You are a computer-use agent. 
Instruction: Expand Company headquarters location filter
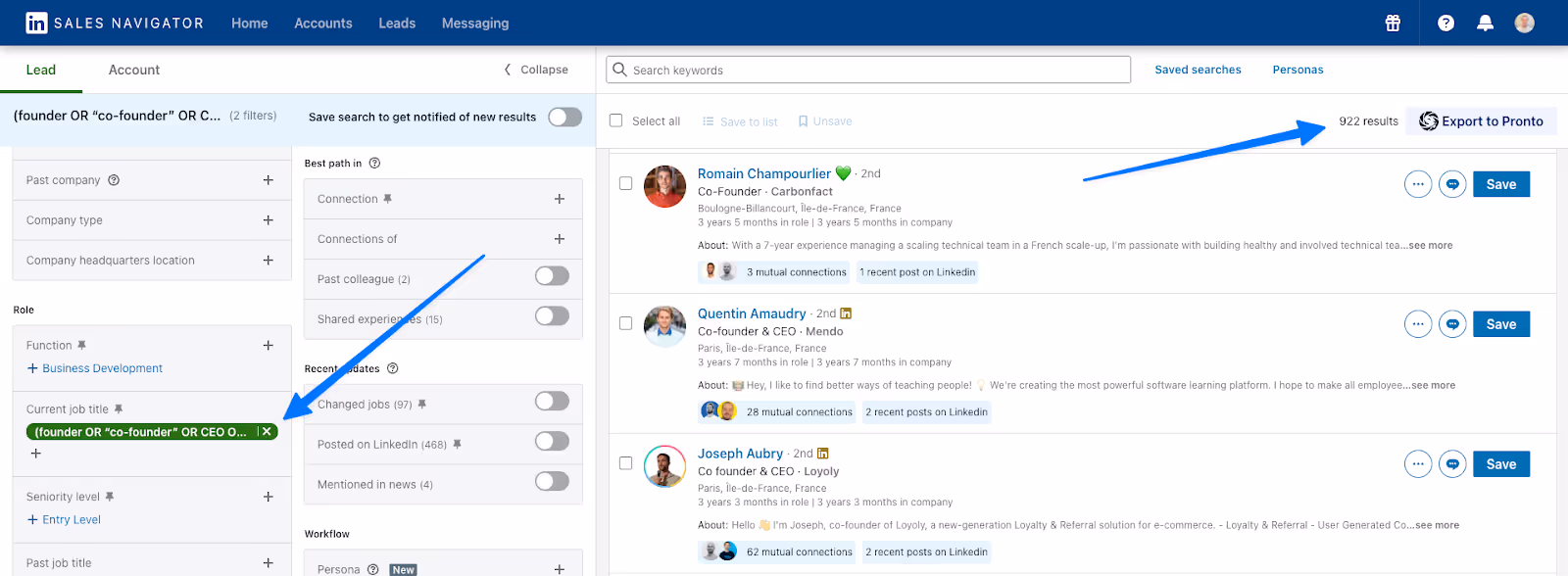coord(269,261)
